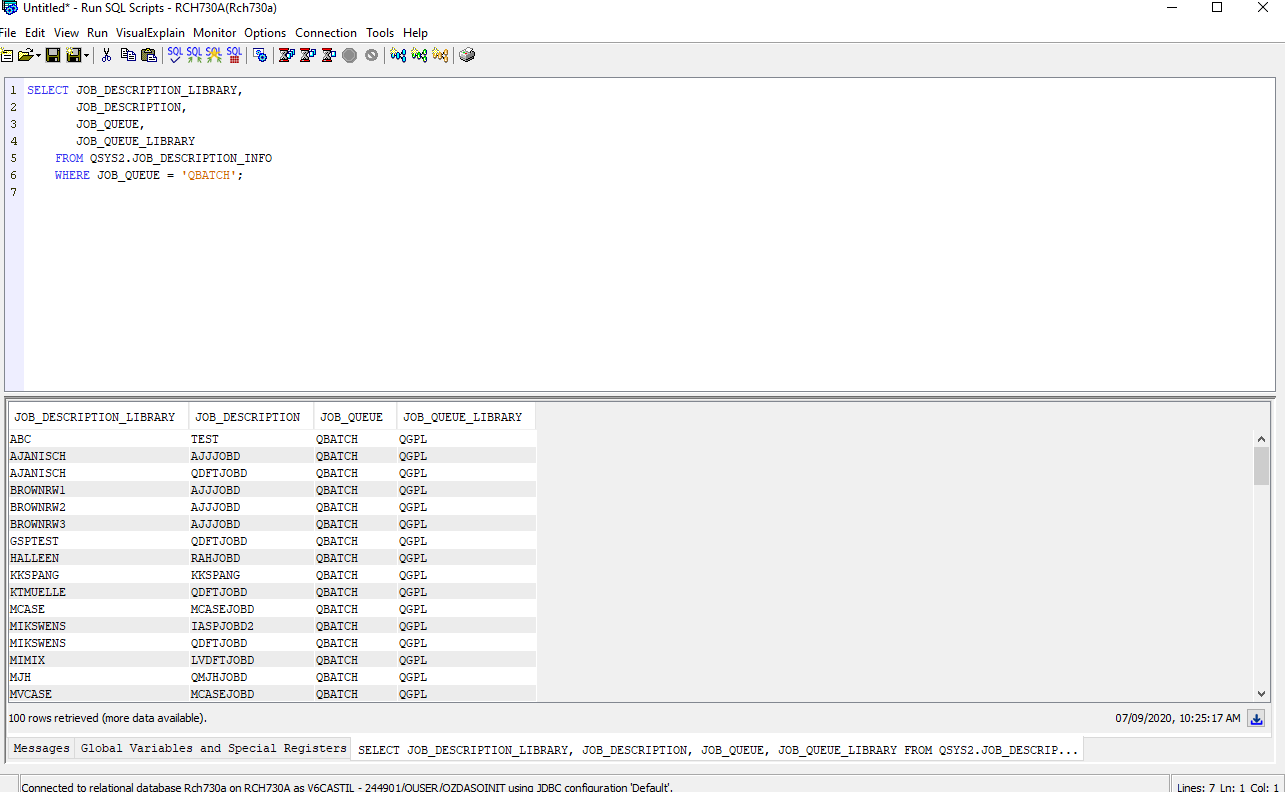This screenshot has height=792, width=1285.
Task: Click the Save diskette icon
Action: (53, 55)
